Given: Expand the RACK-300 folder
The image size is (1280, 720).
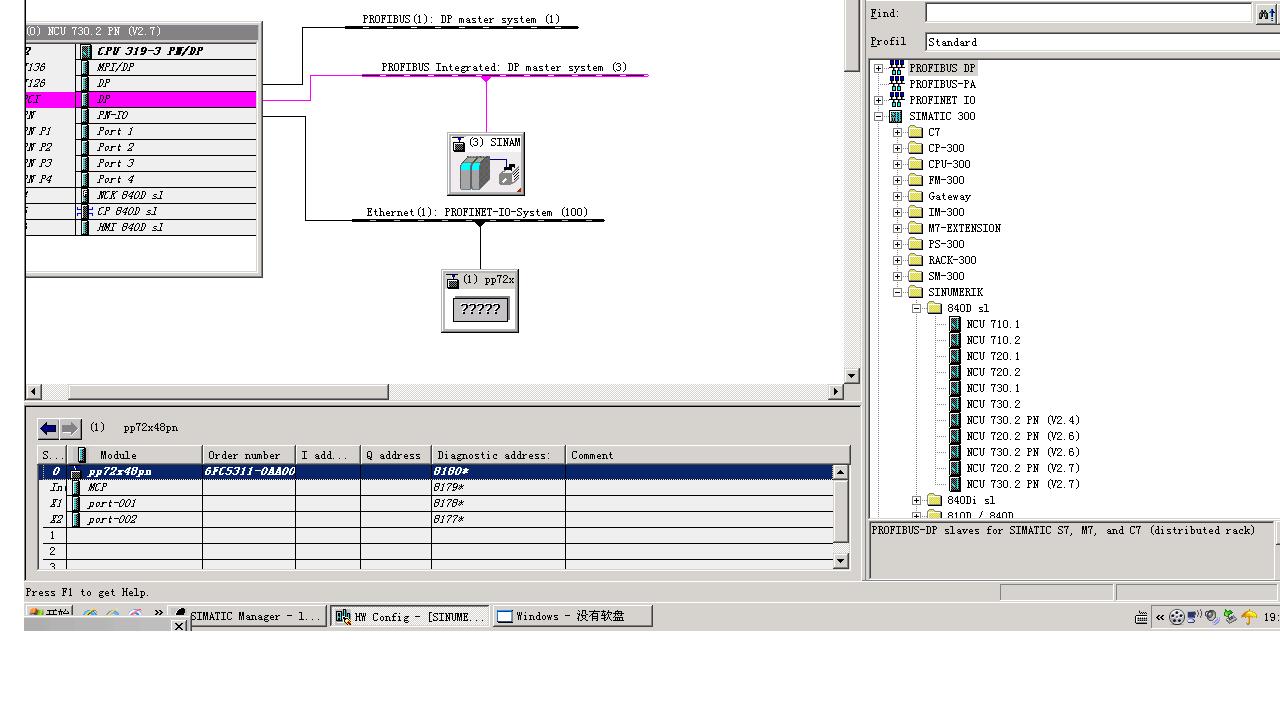Looking at the screenshot, I should click(x=897, y=260).
